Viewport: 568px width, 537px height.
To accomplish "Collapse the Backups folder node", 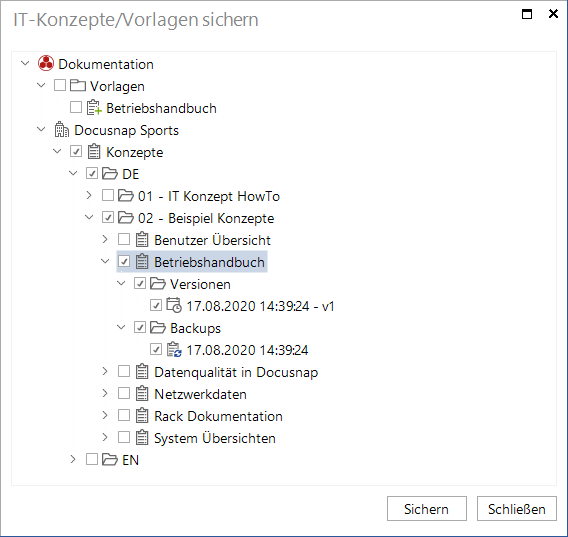I will [x=121, y=327].
